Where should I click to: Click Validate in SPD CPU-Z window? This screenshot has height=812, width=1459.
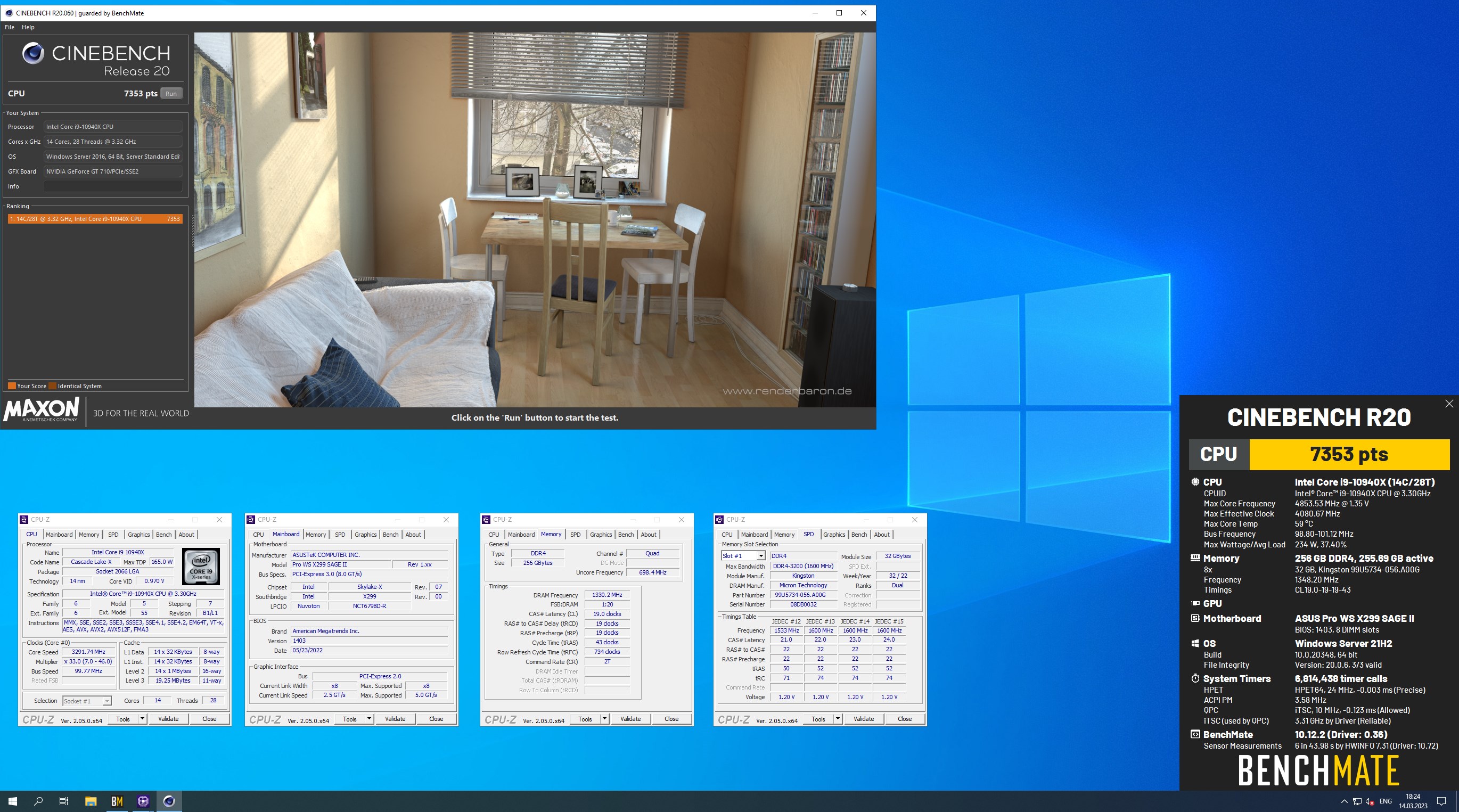pyautogui.click(x=864, y=719)
